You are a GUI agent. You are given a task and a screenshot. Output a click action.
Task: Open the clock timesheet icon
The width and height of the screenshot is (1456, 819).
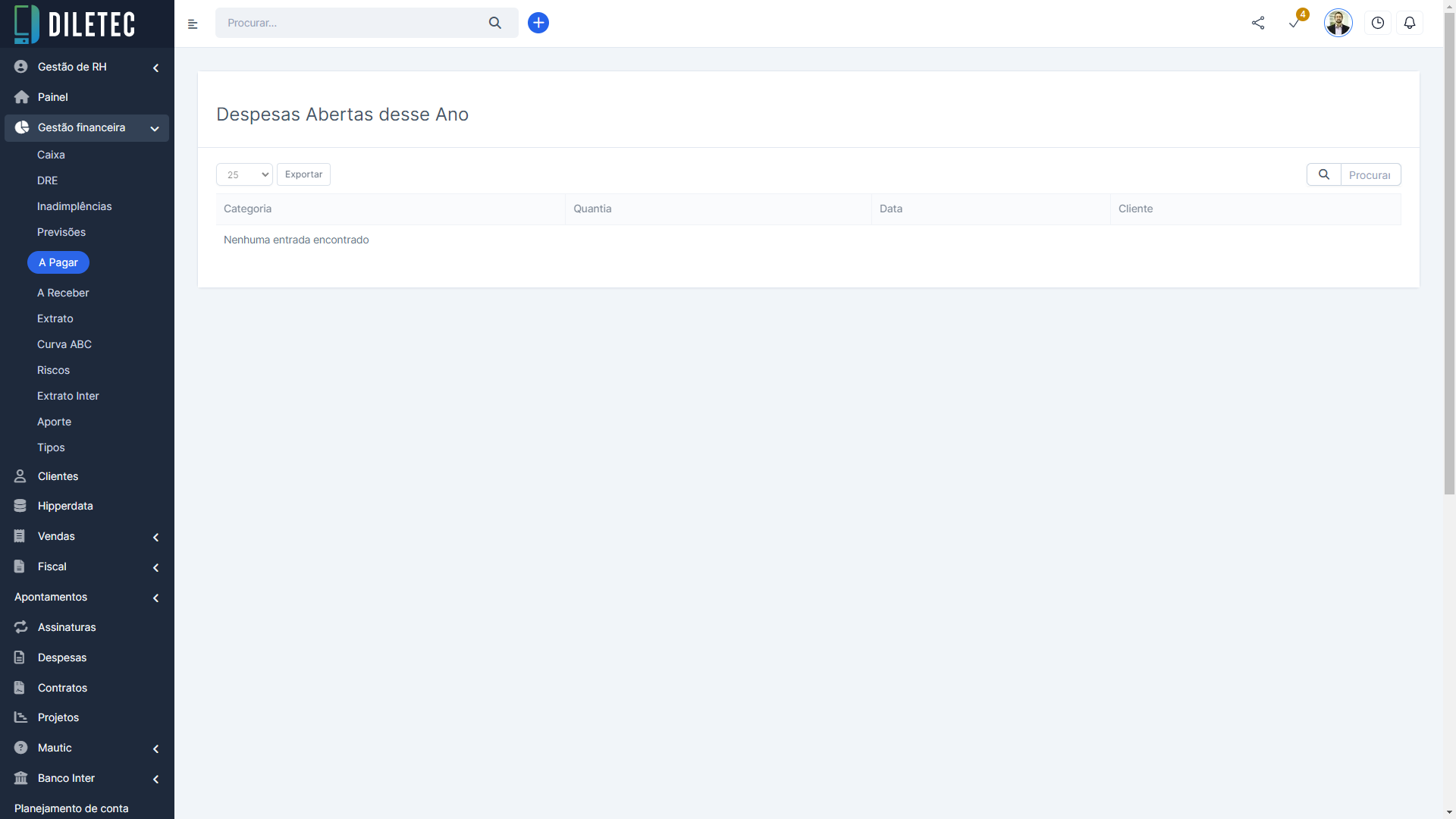[1378, 23]
